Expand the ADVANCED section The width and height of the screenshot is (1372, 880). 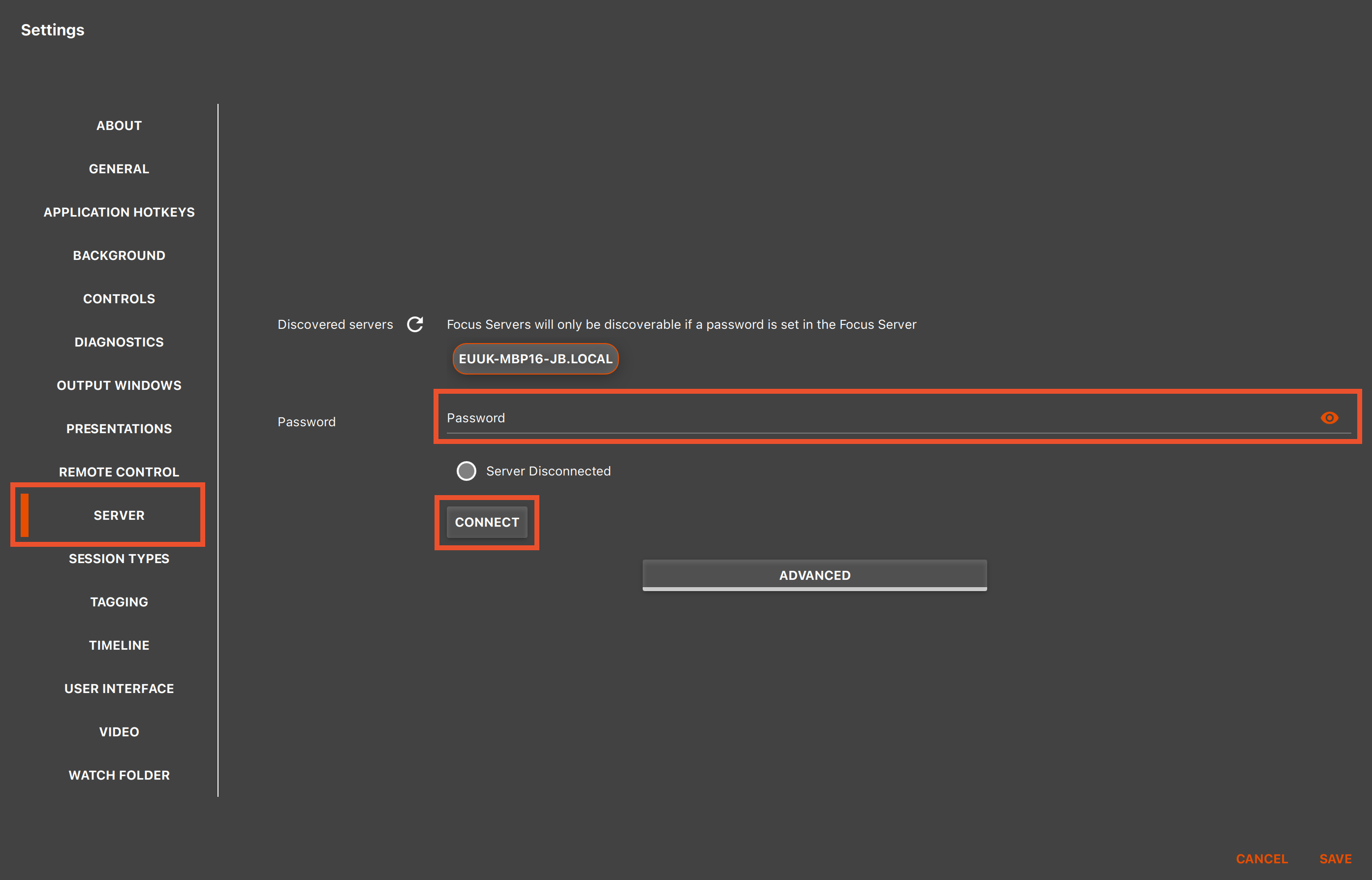point(814,575)
